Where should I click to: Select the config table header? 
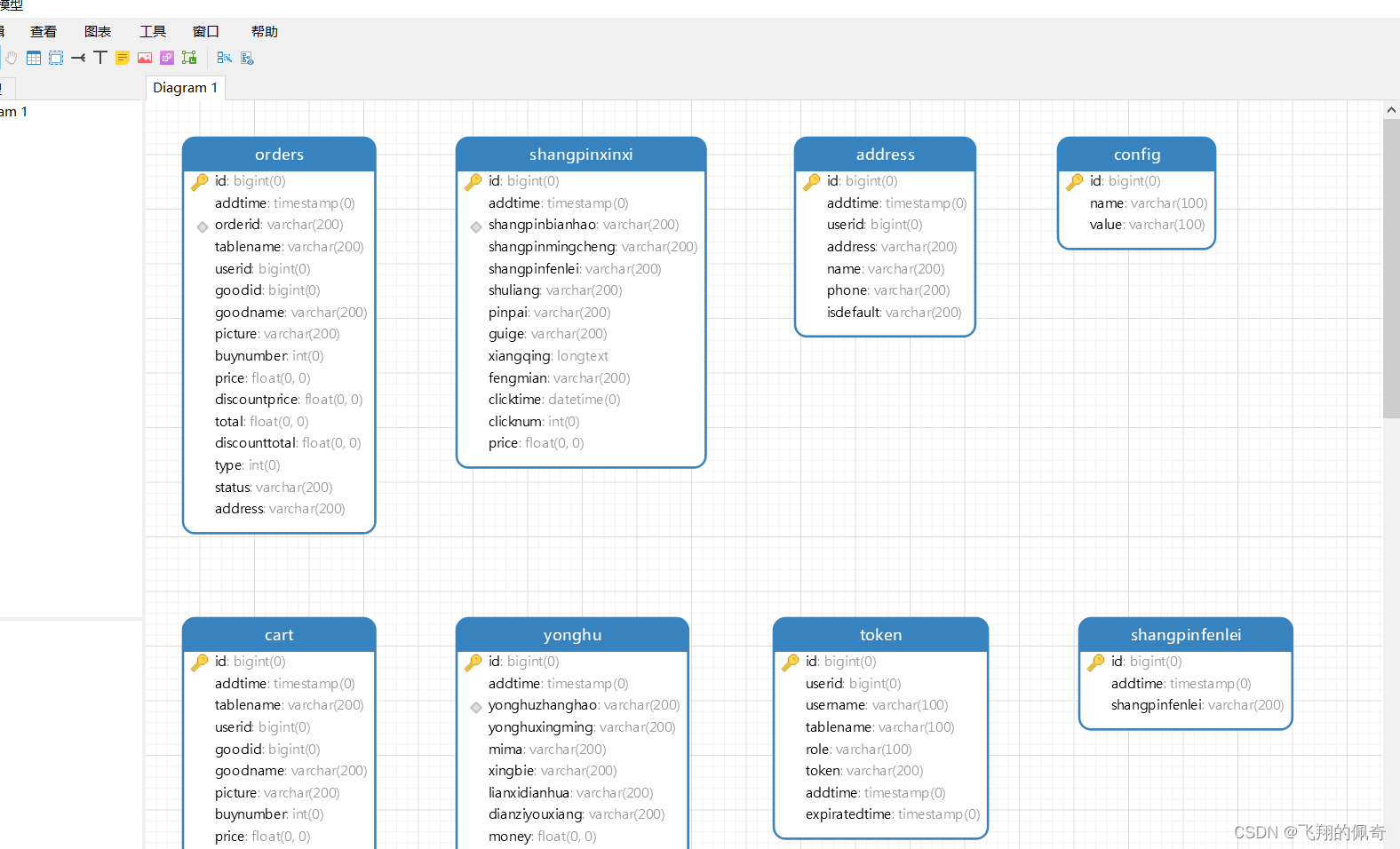click(1137, 155)
